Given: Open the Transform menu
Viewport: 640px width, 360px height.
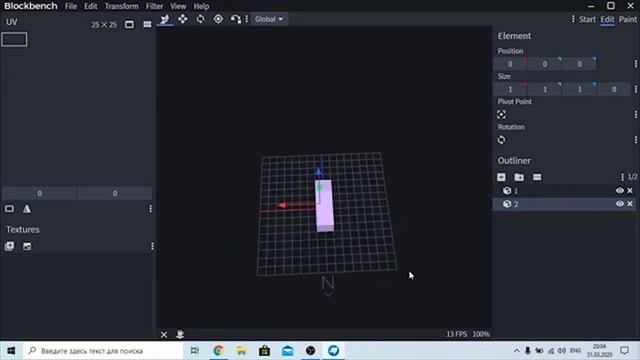Looking at the screenshot, I should pos(122,6).
